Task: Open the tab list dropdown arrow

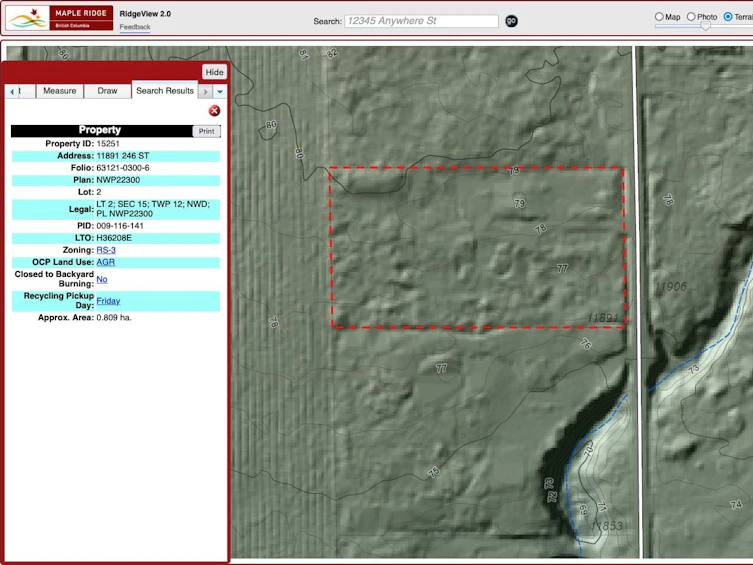Action: 220,91
